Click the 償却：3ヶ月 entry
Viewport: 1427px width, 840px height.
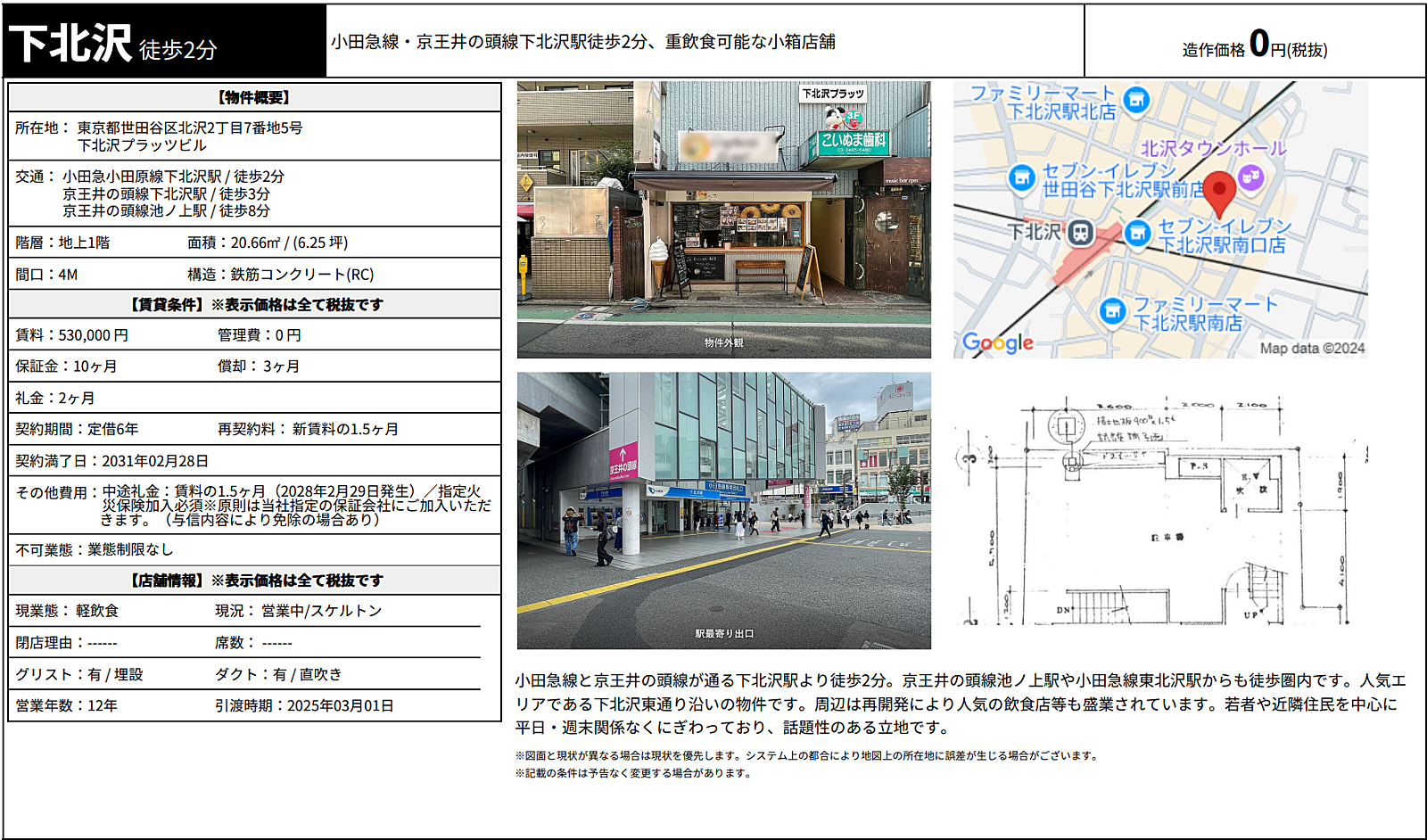[x=259, y=366]
